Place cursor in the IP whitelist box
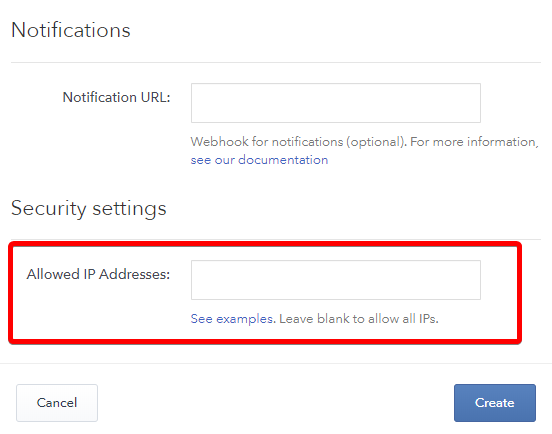 (x=336, y=280)
